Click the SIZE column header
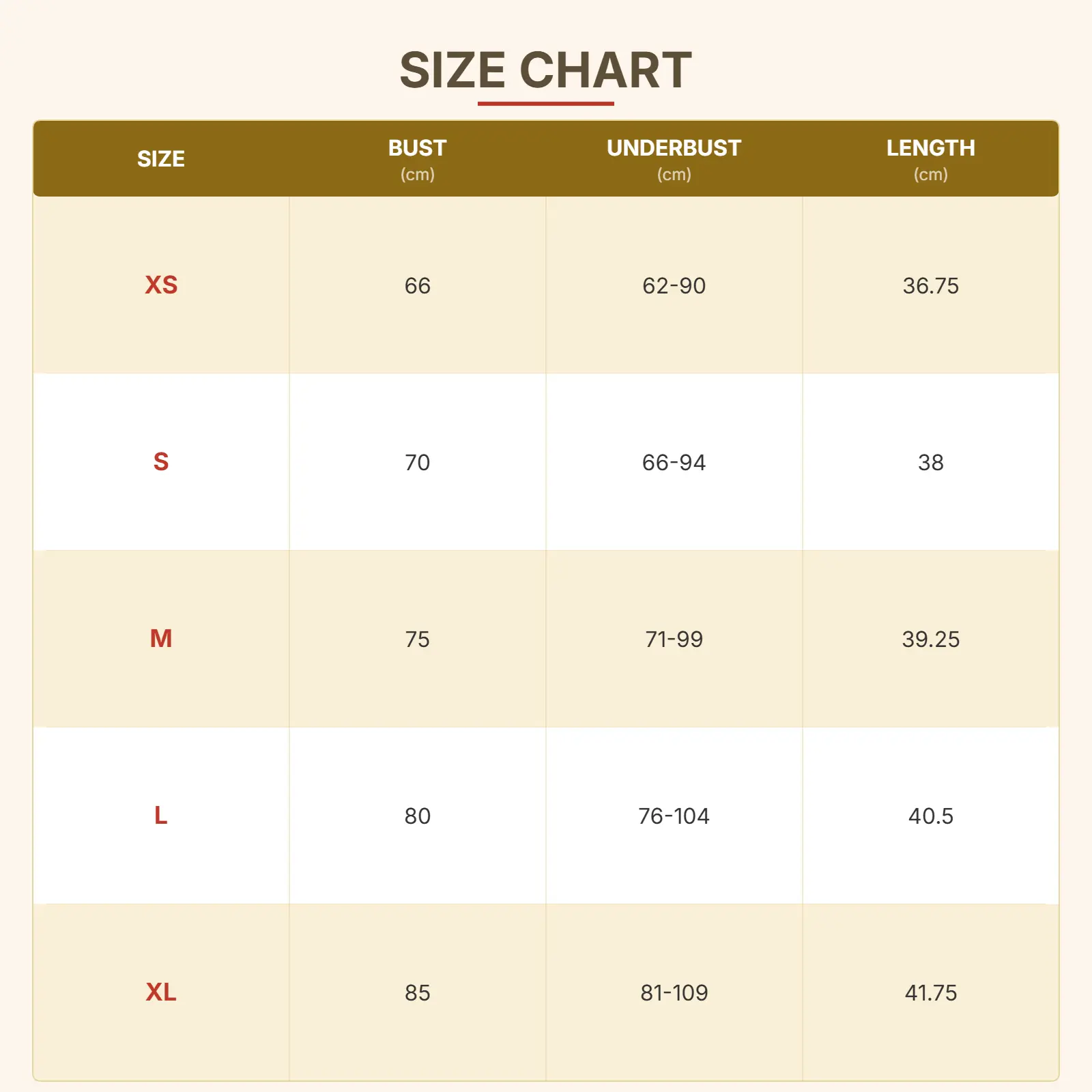 tap(161, 159)
